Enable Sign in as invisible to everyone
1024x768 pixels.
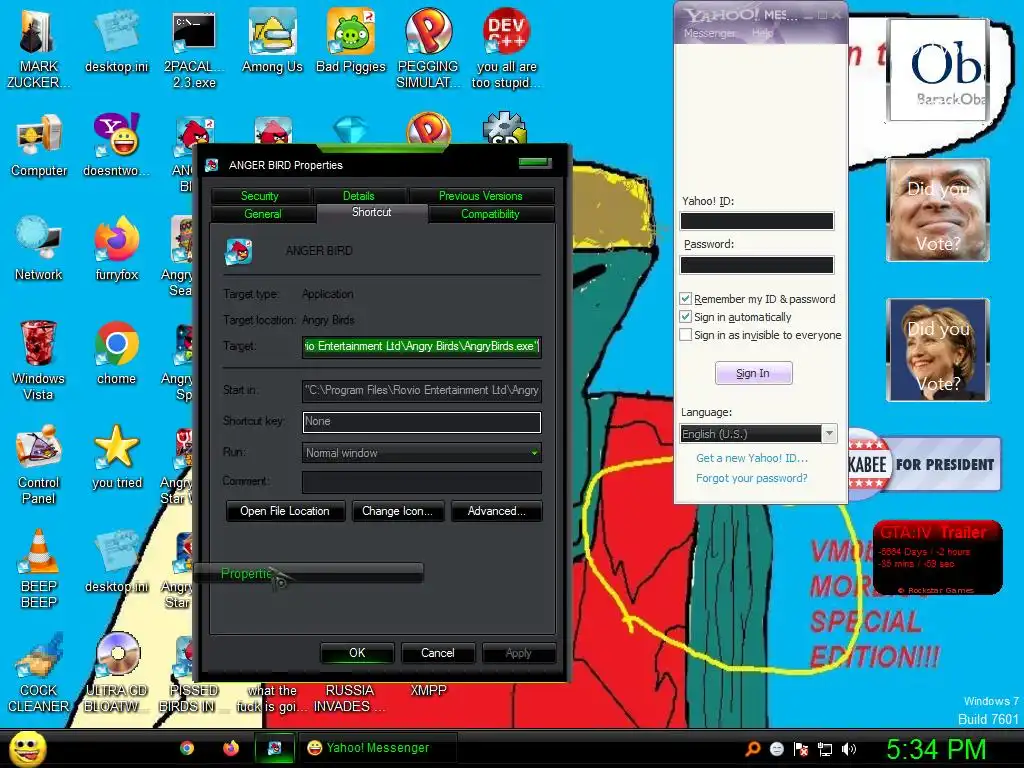point(685,335)
